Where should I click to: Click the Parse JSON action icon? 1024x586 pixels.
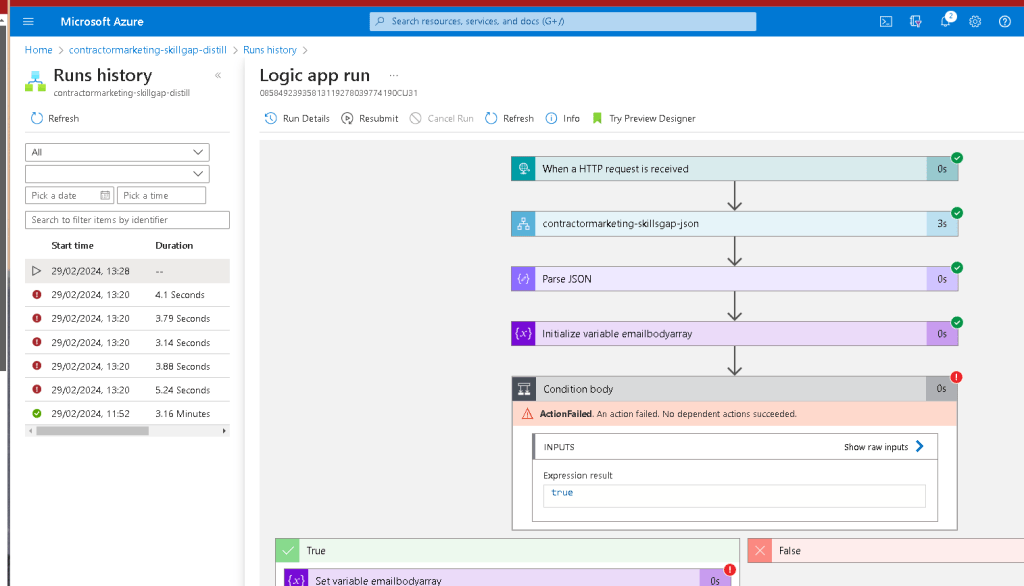pos(523,279)
